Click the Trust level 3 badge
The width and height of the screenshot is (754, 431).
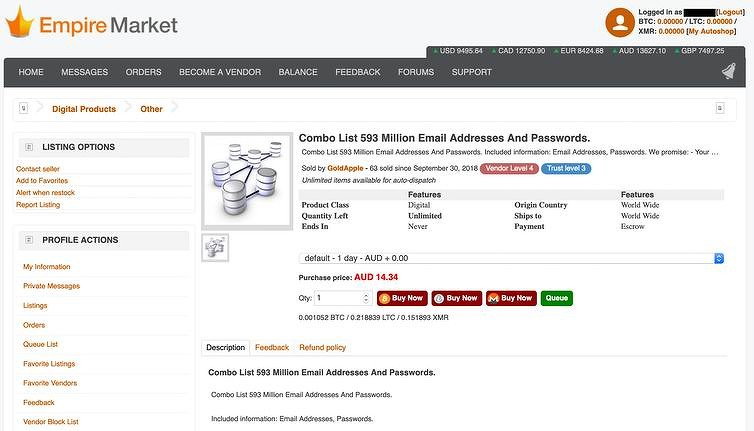point(566,168)
